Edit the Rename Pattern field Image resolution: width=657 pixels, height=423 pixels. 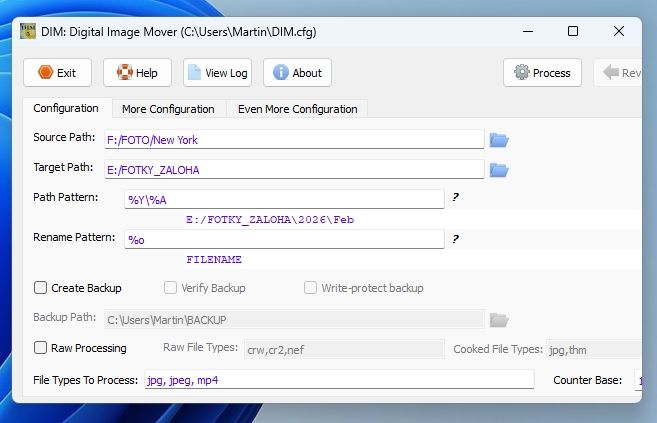284,240
